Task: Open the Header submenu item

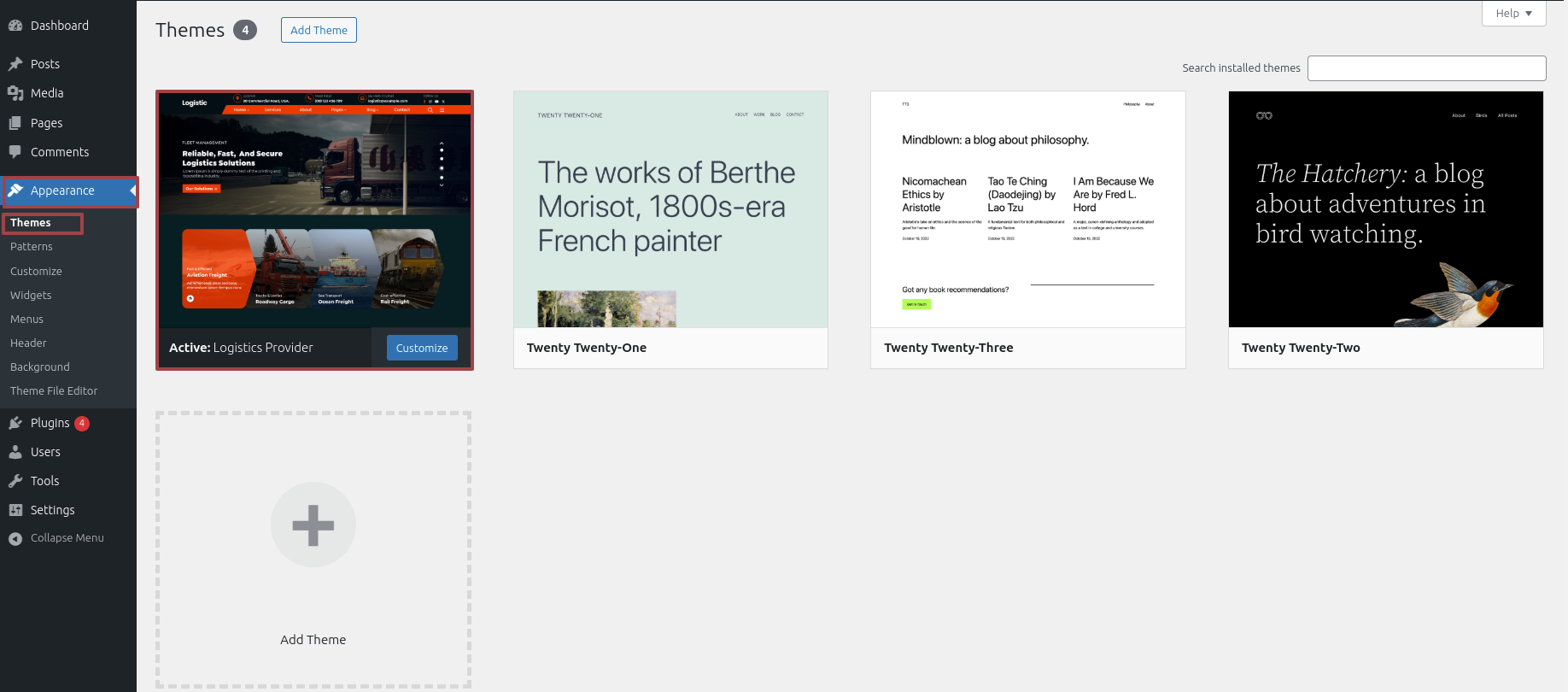Action: coord(28,343)
